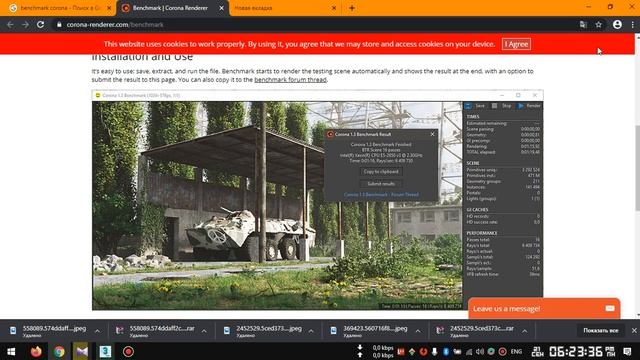Viewport: 640px width, 360px height.
Task: Go back using the browser back arrow
Action: point(10,24)
